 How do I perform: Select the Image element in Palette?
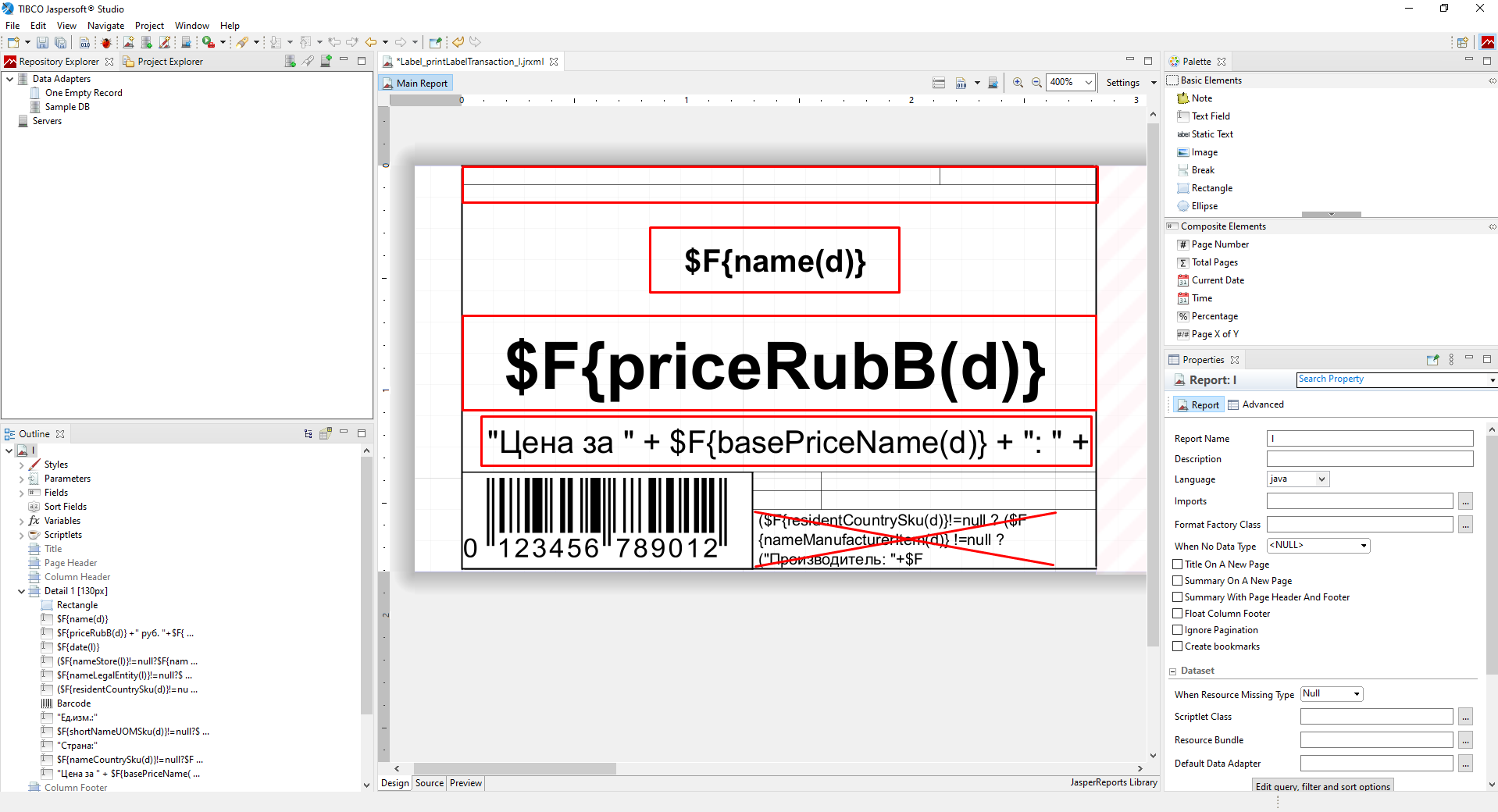click(x=1204, y=152)
